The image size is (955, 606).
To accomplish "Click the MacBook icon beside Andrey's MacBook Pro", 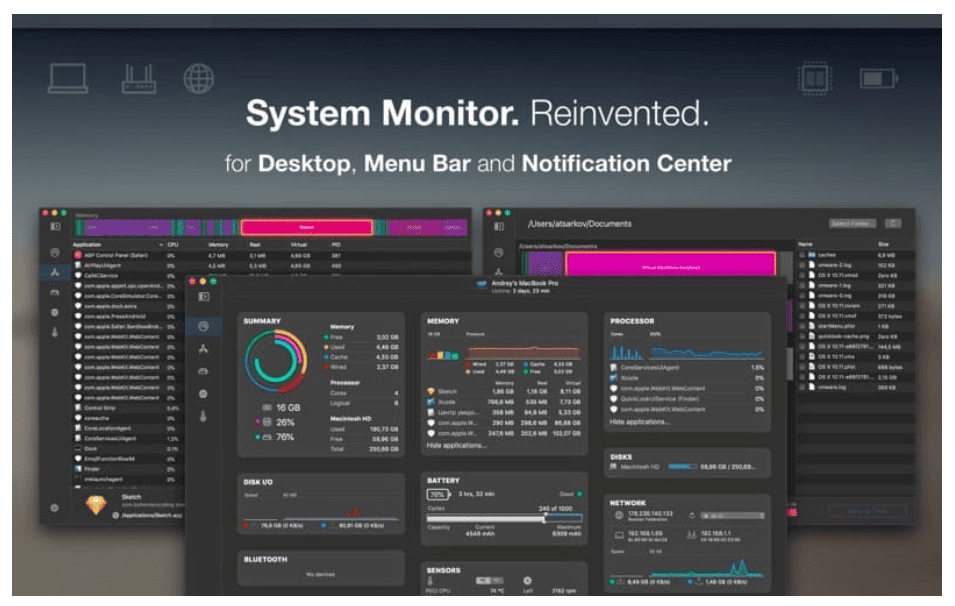I will tap(482, 284).
